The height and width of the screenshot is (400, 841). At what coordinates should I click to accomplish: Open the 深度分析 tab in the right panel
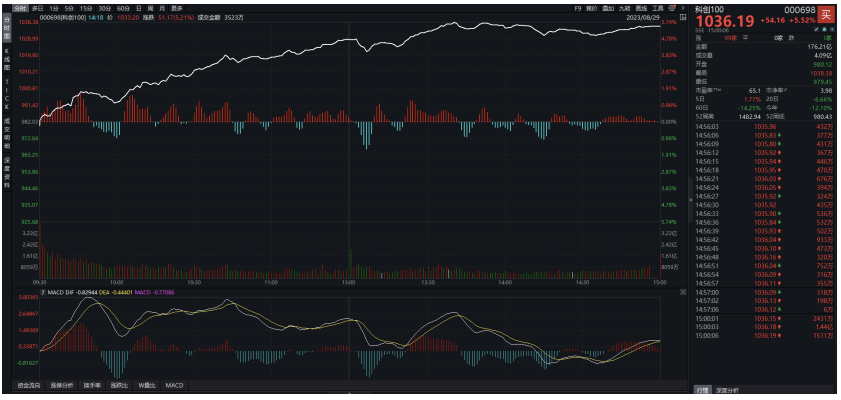(x=726, y=390)
